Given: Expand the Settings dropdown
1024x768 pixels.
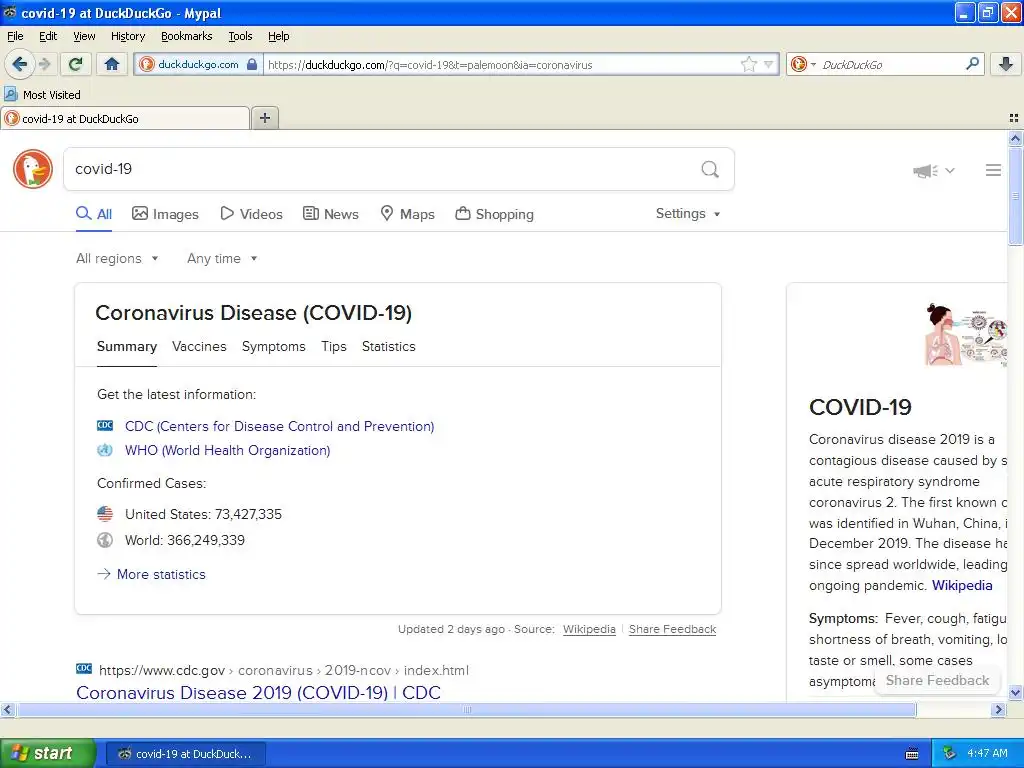Looking at the screenshot, I should coord(688,214).
